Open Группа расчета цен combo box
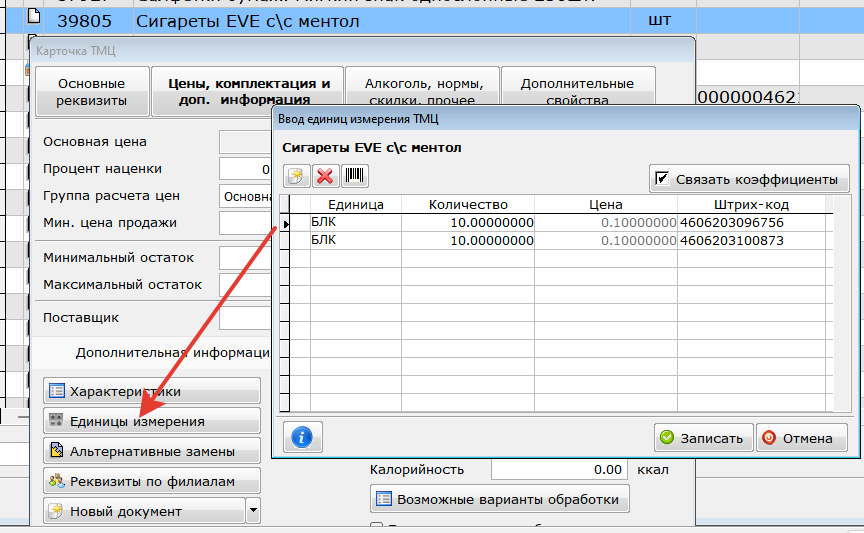This screenshot has height=533, width=864. tap(245, 196)
